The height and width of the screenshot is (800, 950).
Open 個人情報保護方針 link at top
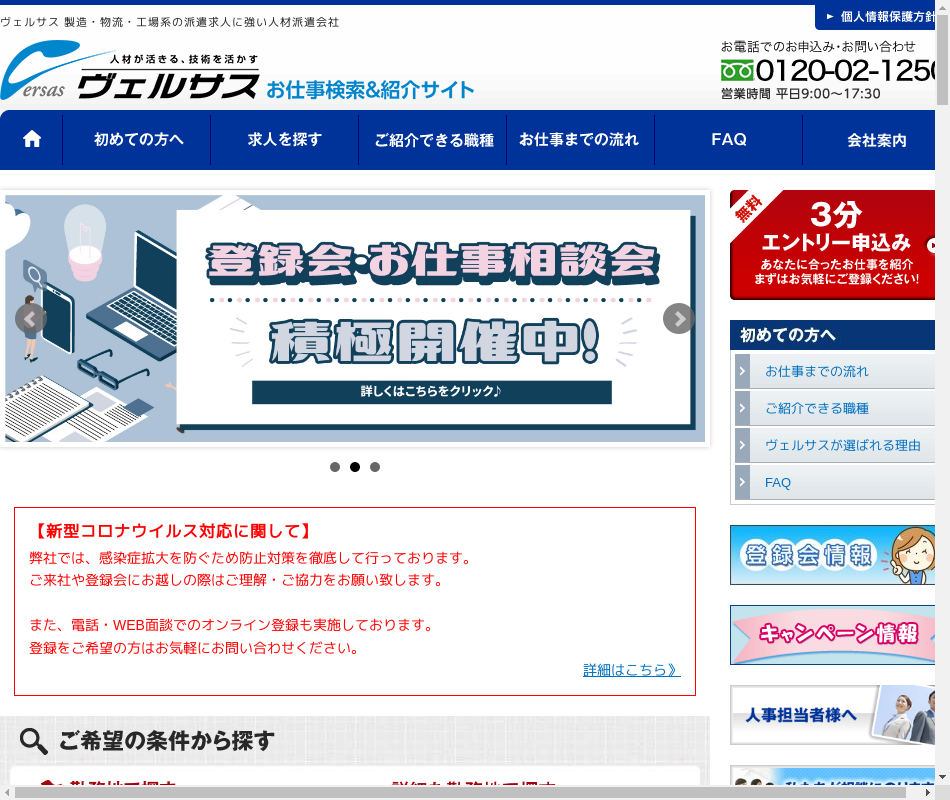[x=880, y=16]
